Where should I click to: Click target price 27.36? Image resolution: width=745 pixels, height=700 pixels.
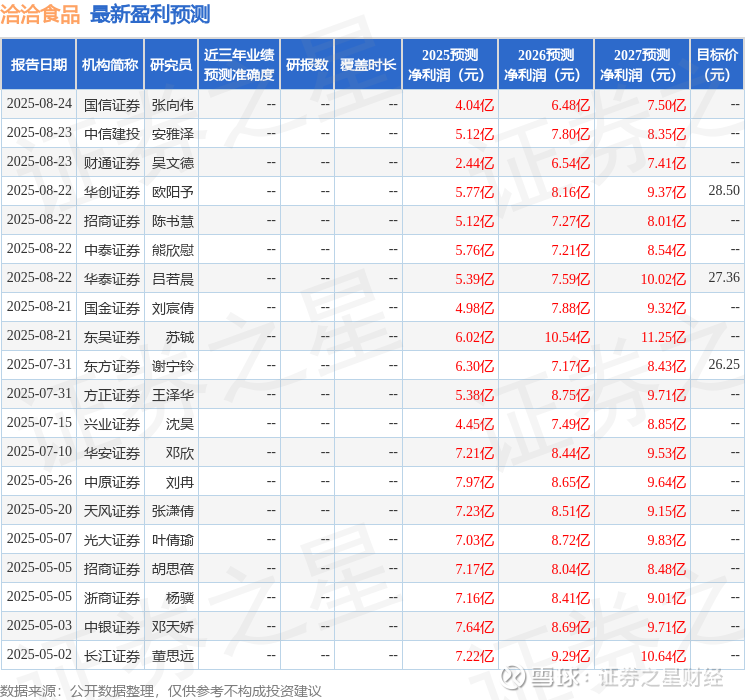[x=724, y=278]
